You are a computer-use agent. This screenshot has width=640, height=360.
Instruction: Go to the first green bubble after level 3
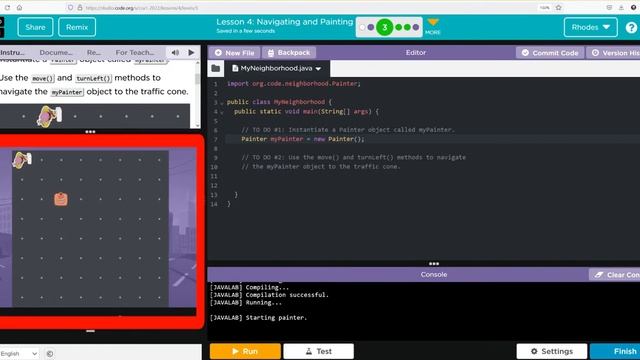point(399,27)
